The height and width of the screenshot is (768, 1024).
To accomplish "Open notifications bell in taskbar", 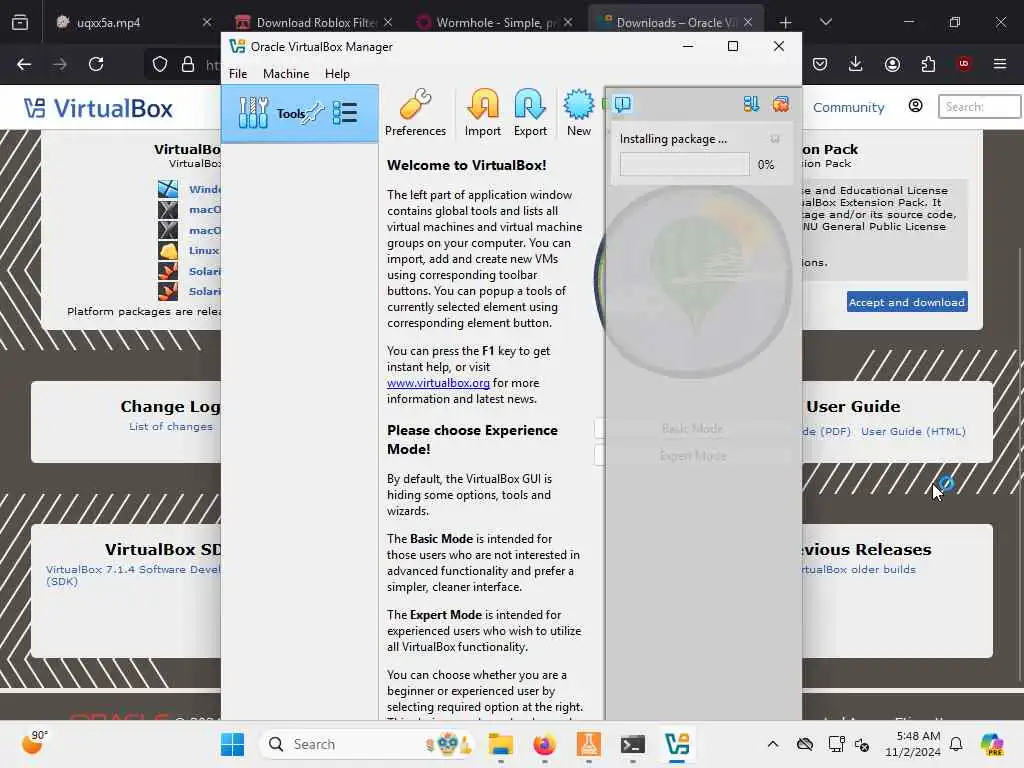I will click(x=956, y=744).
